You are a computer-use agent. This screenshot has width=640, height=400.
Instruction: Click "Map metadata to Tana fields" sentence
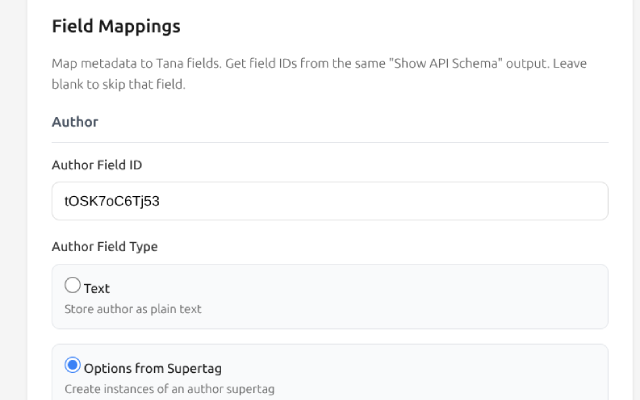tap(137, 64)
